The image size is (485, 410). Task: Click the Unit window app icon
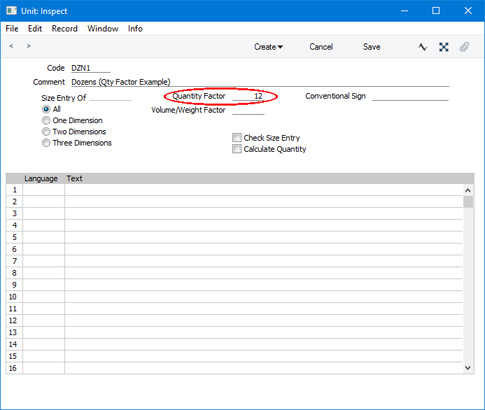click(11, 11)
